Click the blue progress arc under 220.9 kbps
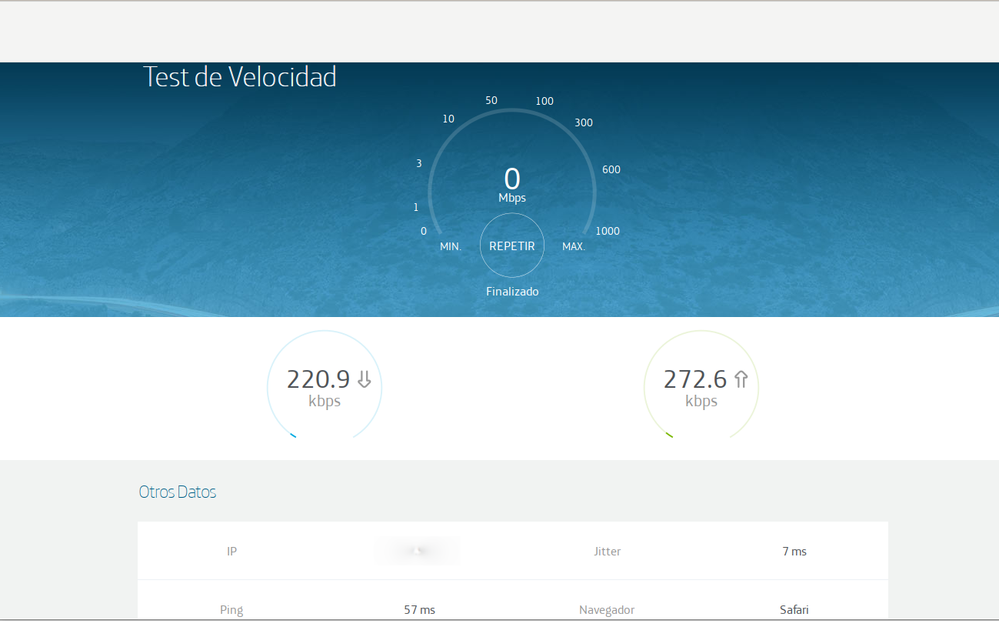 point(294,436)
